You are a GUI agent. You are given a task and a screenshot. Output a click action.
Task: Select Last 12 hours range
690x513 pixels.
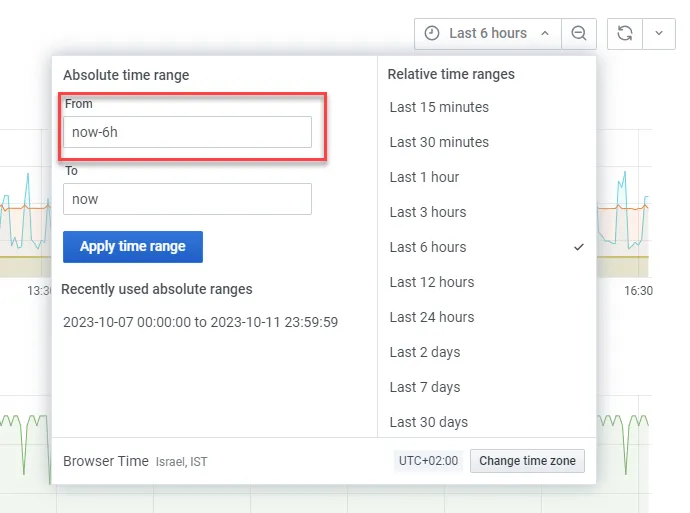pyautogui.click(x=432, y=282)
